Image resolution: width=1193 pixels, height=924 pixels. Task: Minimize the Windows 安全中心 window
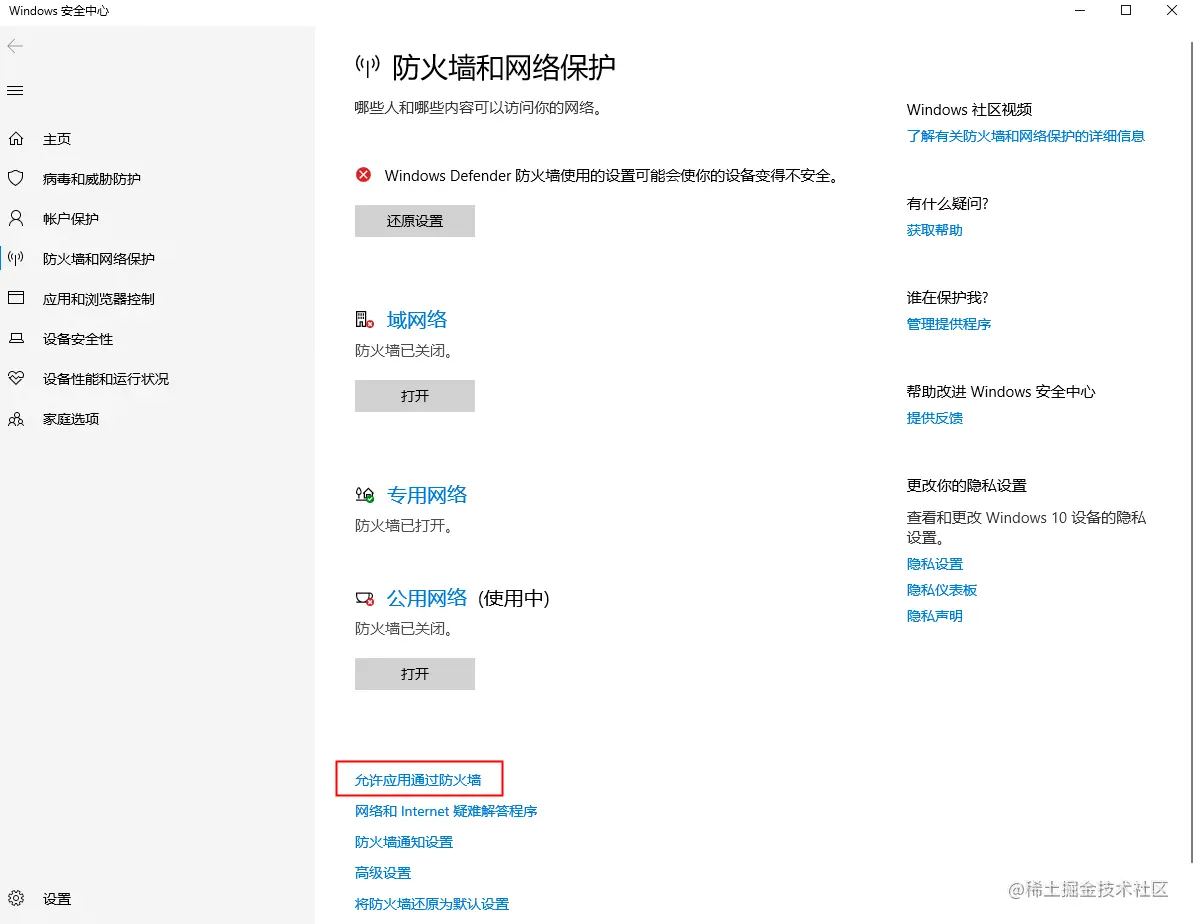pos(1080,11)
